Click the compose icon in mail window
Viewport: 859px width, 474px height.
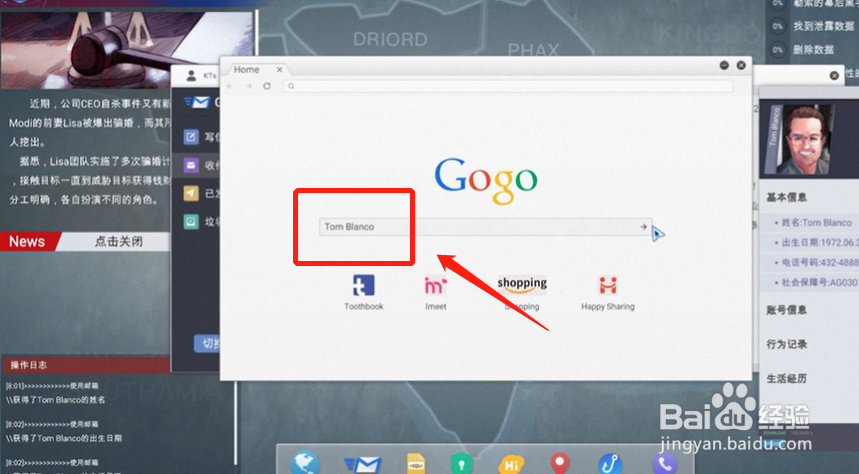coord(191,136)
